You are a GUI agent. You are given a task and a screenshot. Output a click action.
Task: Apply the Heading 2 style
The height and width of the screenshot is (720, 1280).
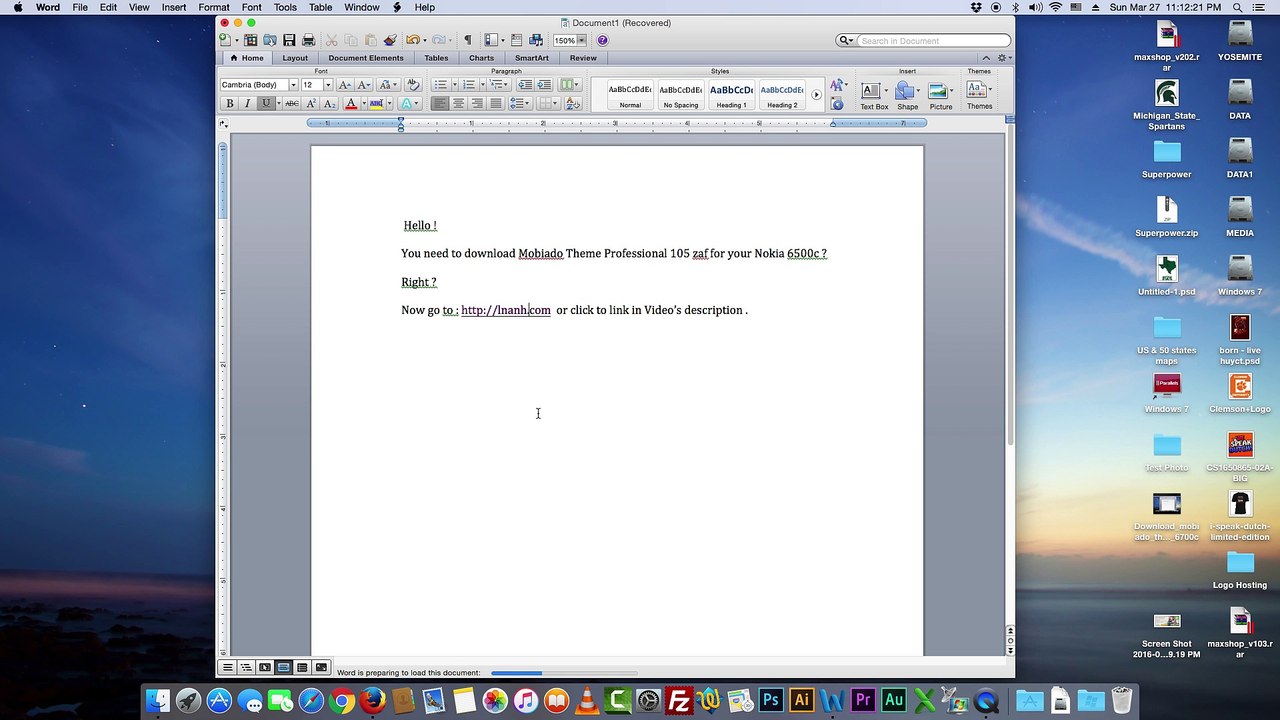click(x=782, y=94)
